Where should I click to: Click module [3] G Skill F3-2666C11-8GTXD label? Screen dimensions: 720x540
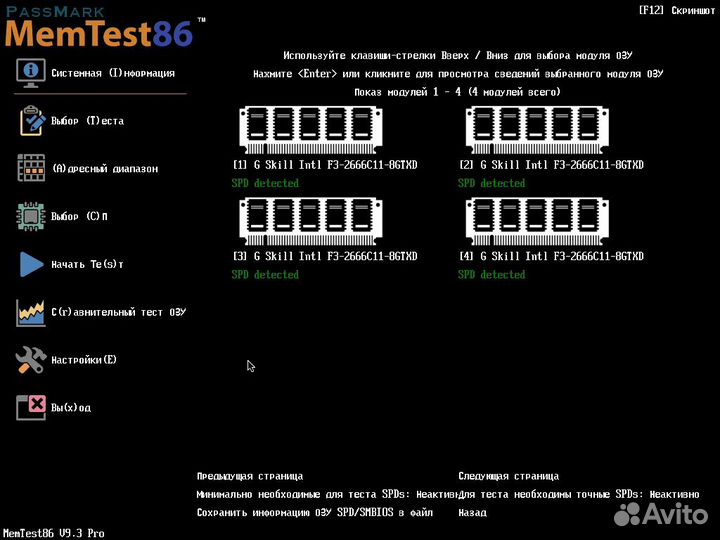325,256
